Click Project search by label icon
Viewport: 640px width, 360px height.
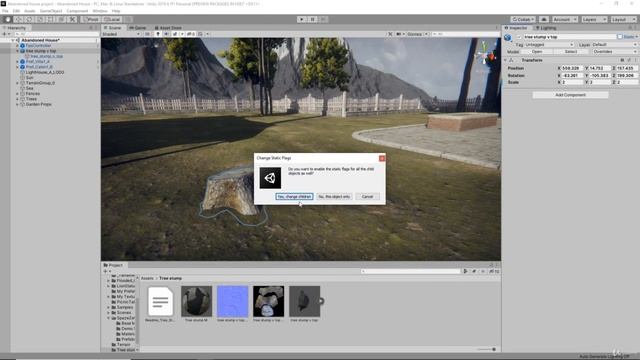[x=474, y=271]
